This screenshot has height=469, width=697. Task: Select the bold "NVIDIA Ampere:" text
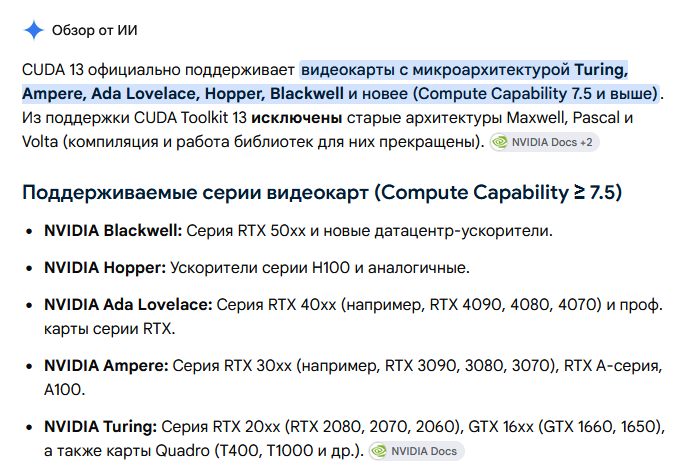(106, 365)
